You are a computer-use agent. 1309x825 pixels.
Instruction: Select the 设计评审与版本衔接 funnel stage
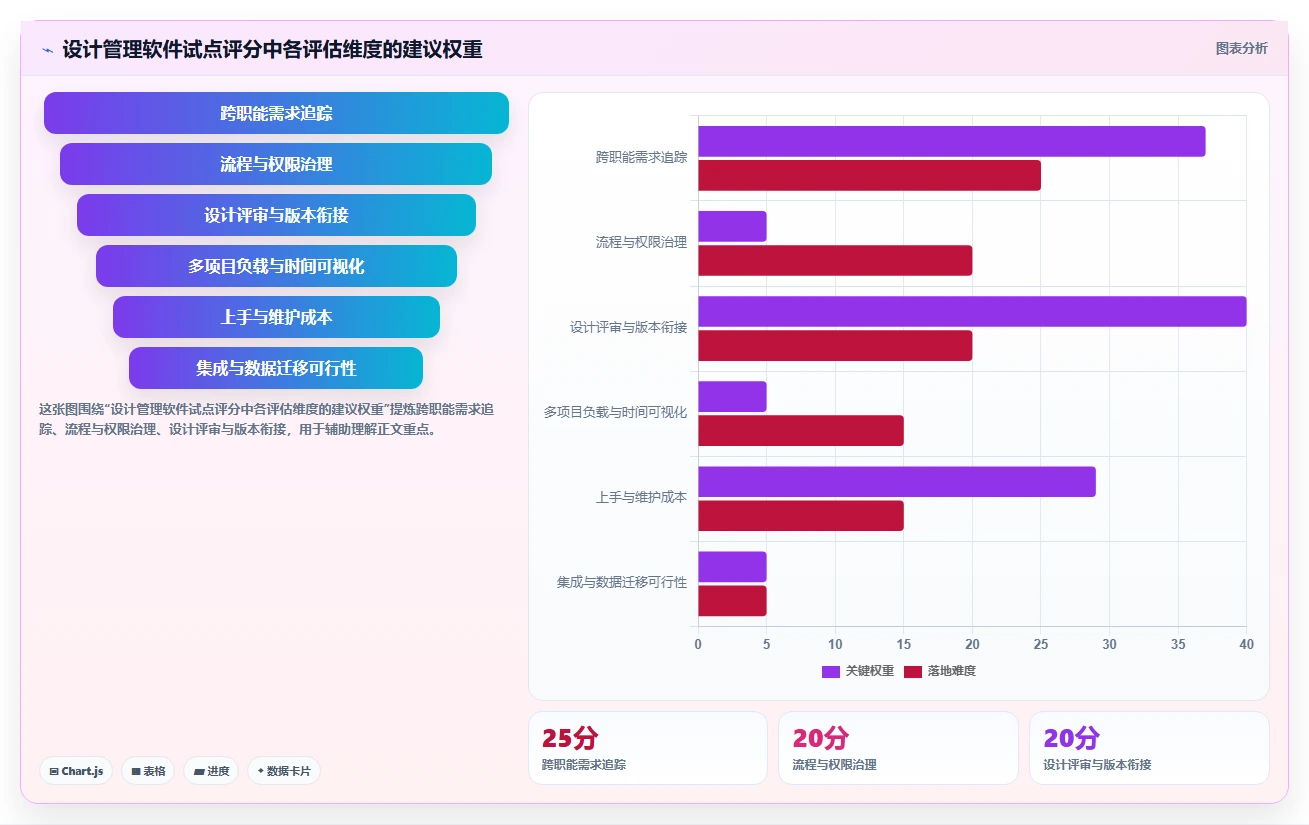[x=276, y=215]
